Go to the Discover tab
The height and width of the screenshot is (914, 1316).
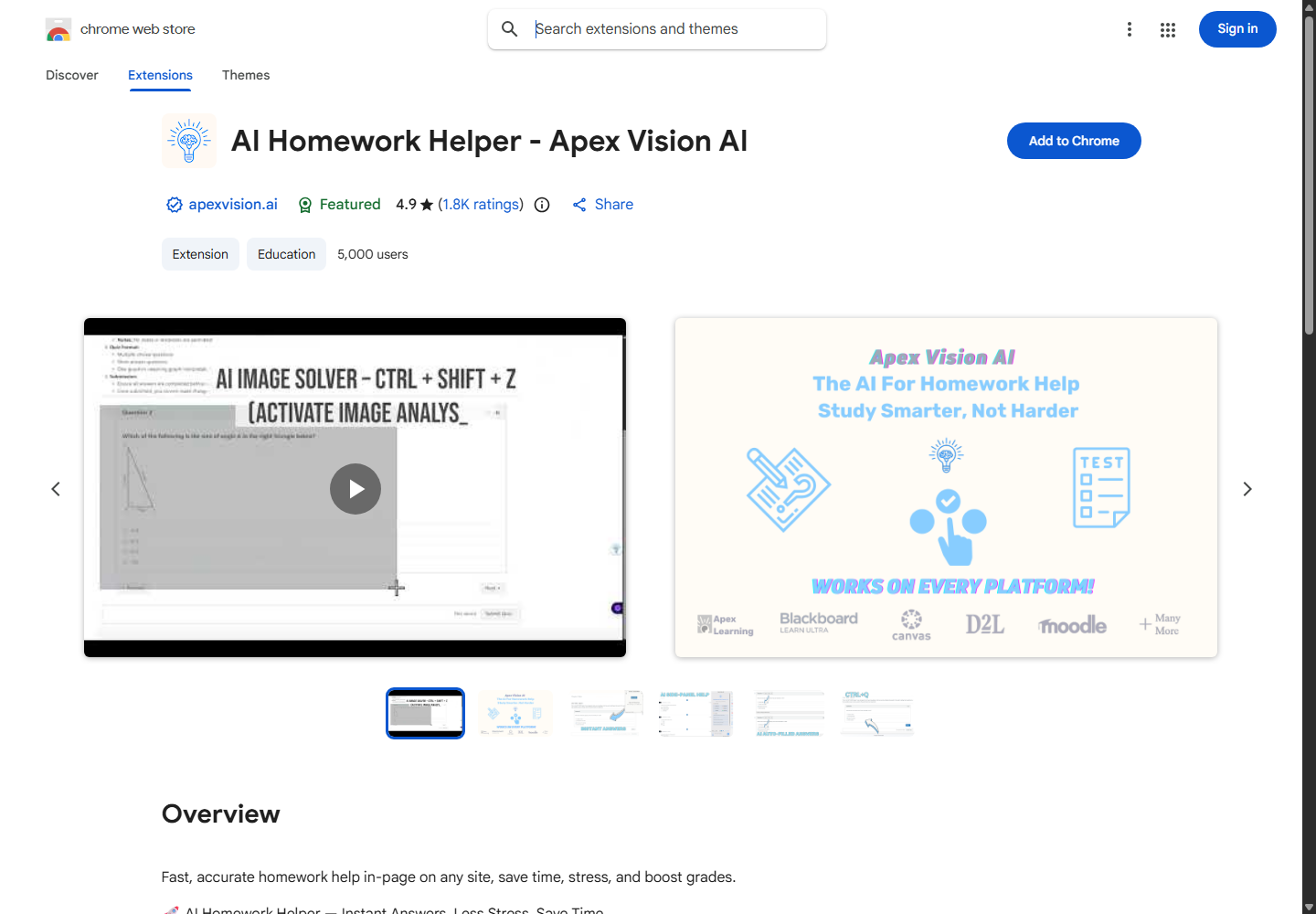coord(72,75)
